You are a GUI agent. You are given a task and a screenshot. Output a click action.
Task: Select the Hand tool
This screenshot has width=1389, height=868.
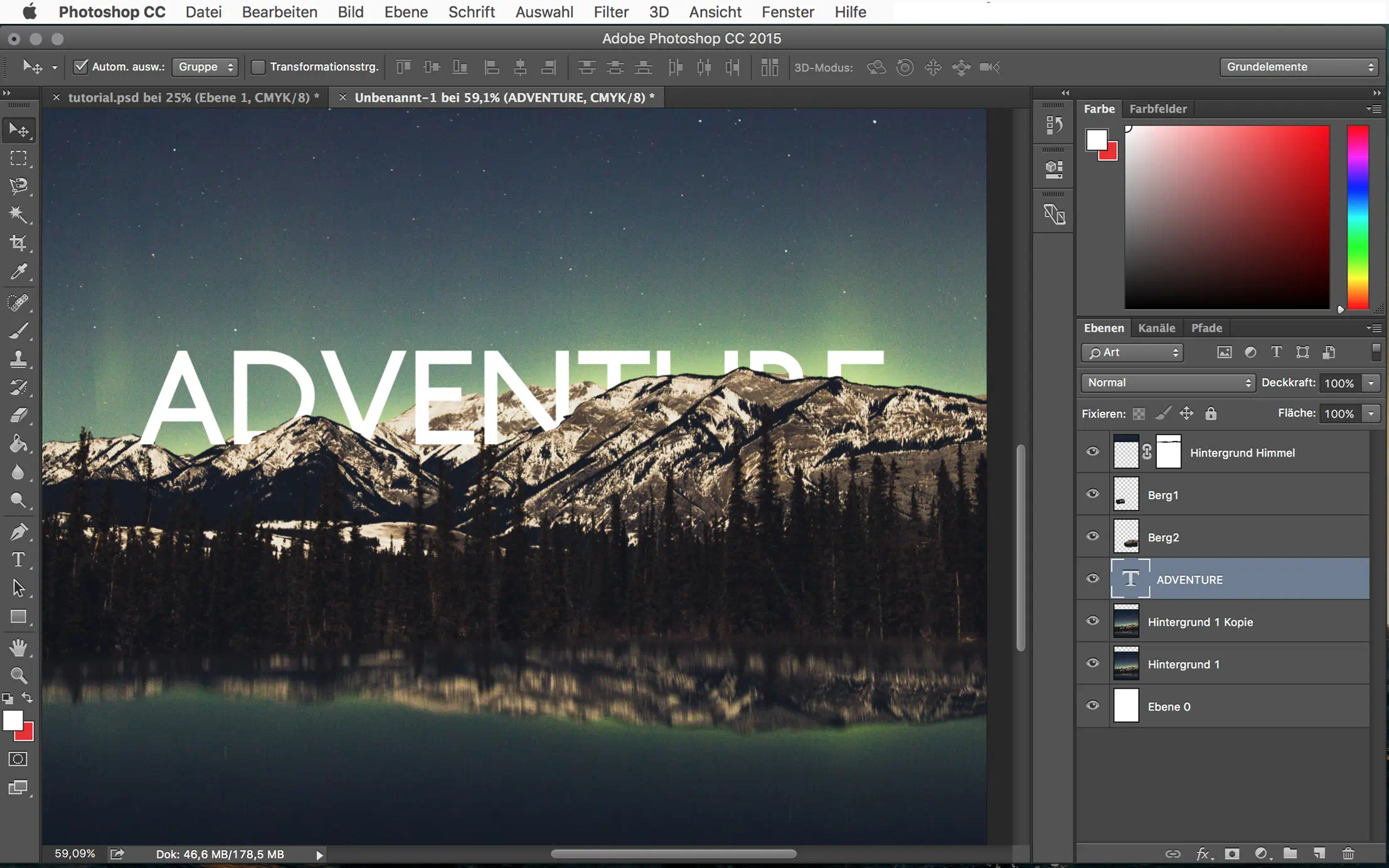coord(18,647)
